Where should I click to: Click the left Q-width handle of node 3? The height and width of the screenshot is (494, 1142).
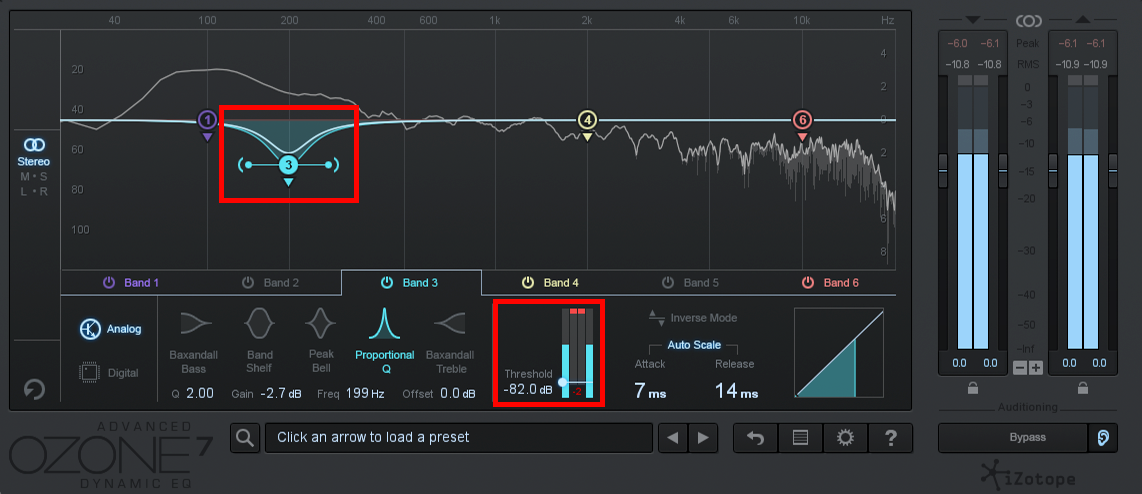pyautogui.click(x=247, y=165)
